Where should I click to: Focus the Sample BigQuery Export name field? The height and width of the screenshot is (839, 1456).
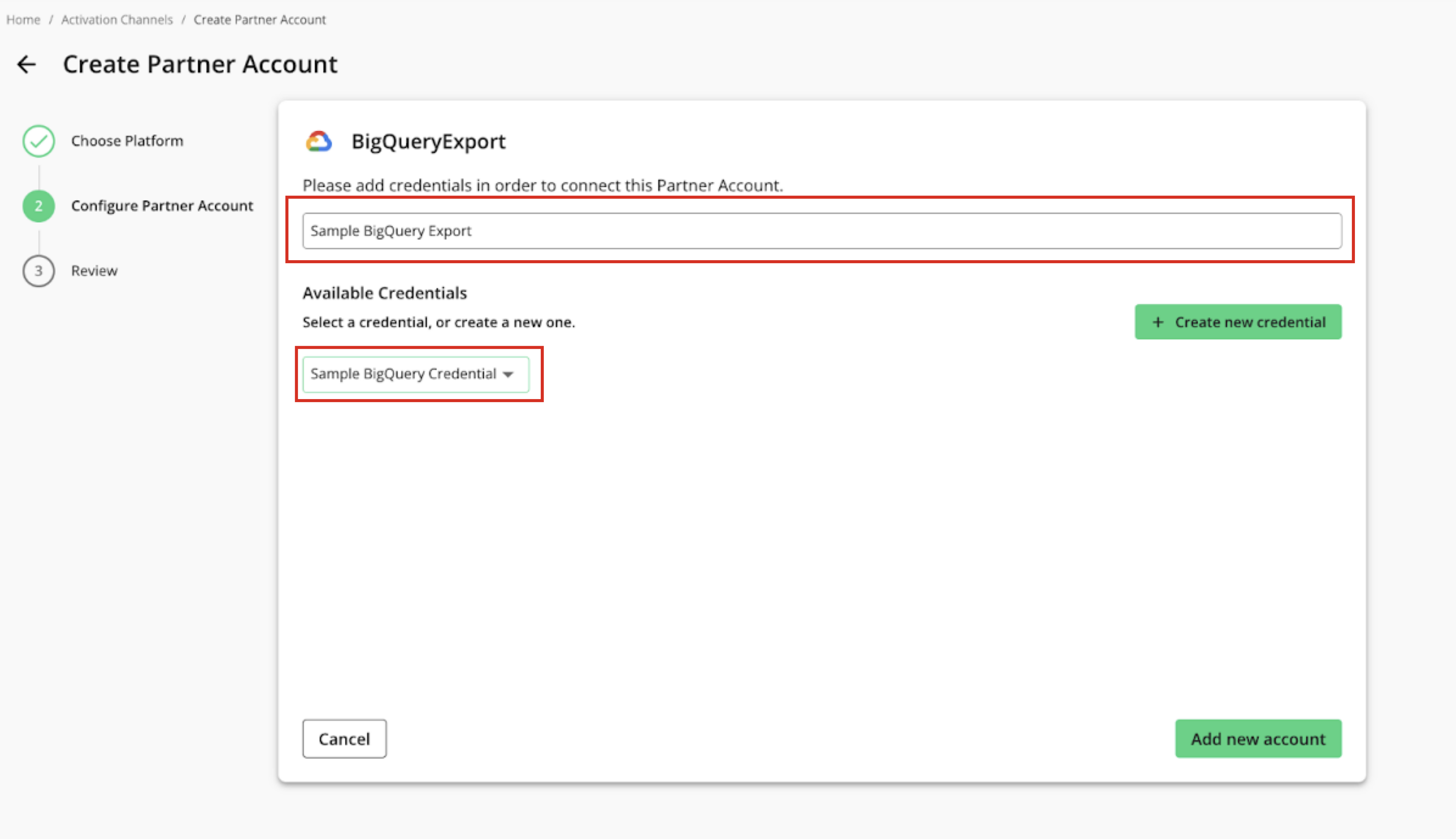(x=822, y=231)
